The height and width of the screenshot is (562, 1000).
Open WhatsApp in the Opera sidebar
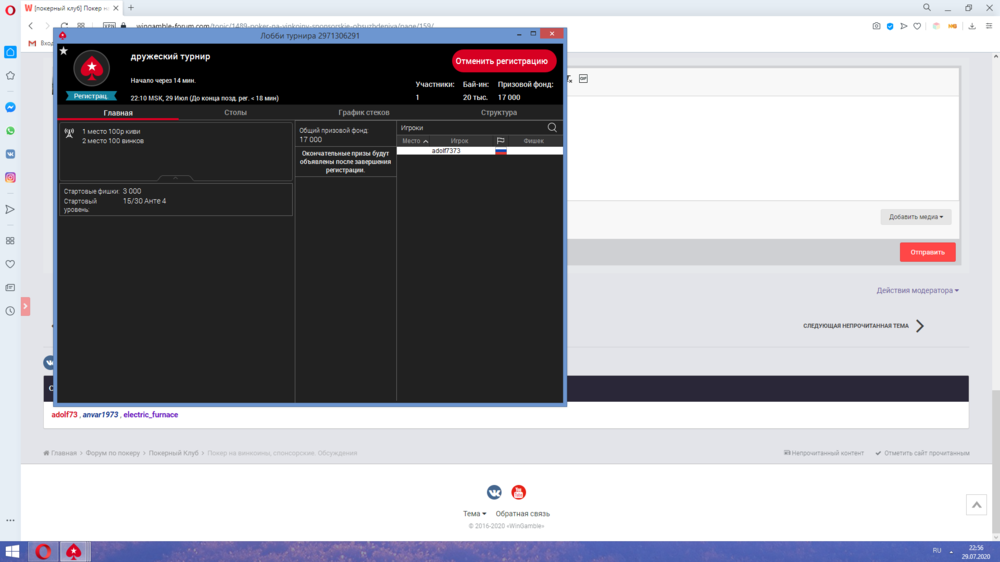tap(10, 131)
